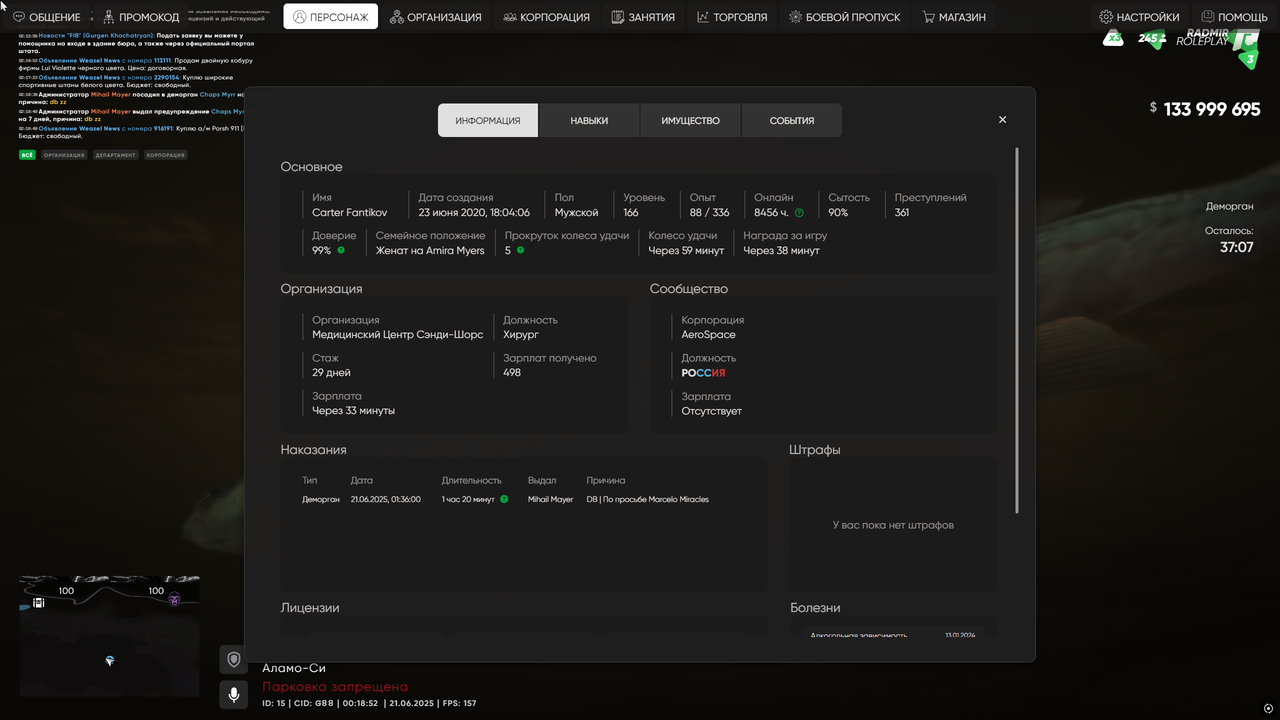The image size is (1280, 720).
Task: Switch to the НАВЫКИ tab
Action: pos(589,120)
